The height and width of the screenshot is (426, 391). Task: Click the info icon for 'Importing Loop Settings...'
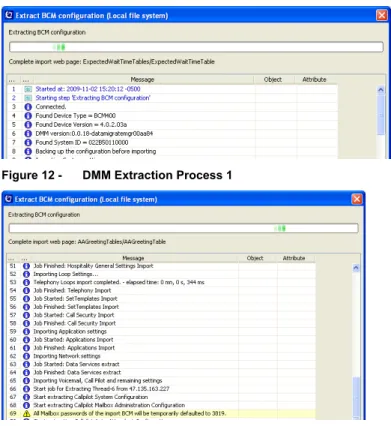[26, 274]
